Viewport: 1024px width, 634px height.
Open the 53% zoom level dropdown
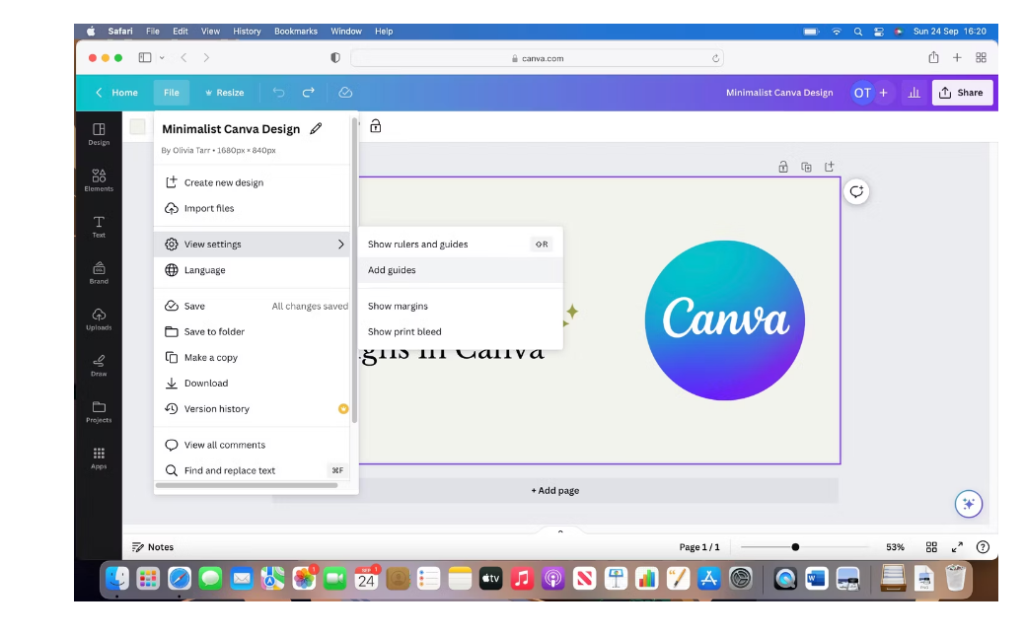point(895,547)
